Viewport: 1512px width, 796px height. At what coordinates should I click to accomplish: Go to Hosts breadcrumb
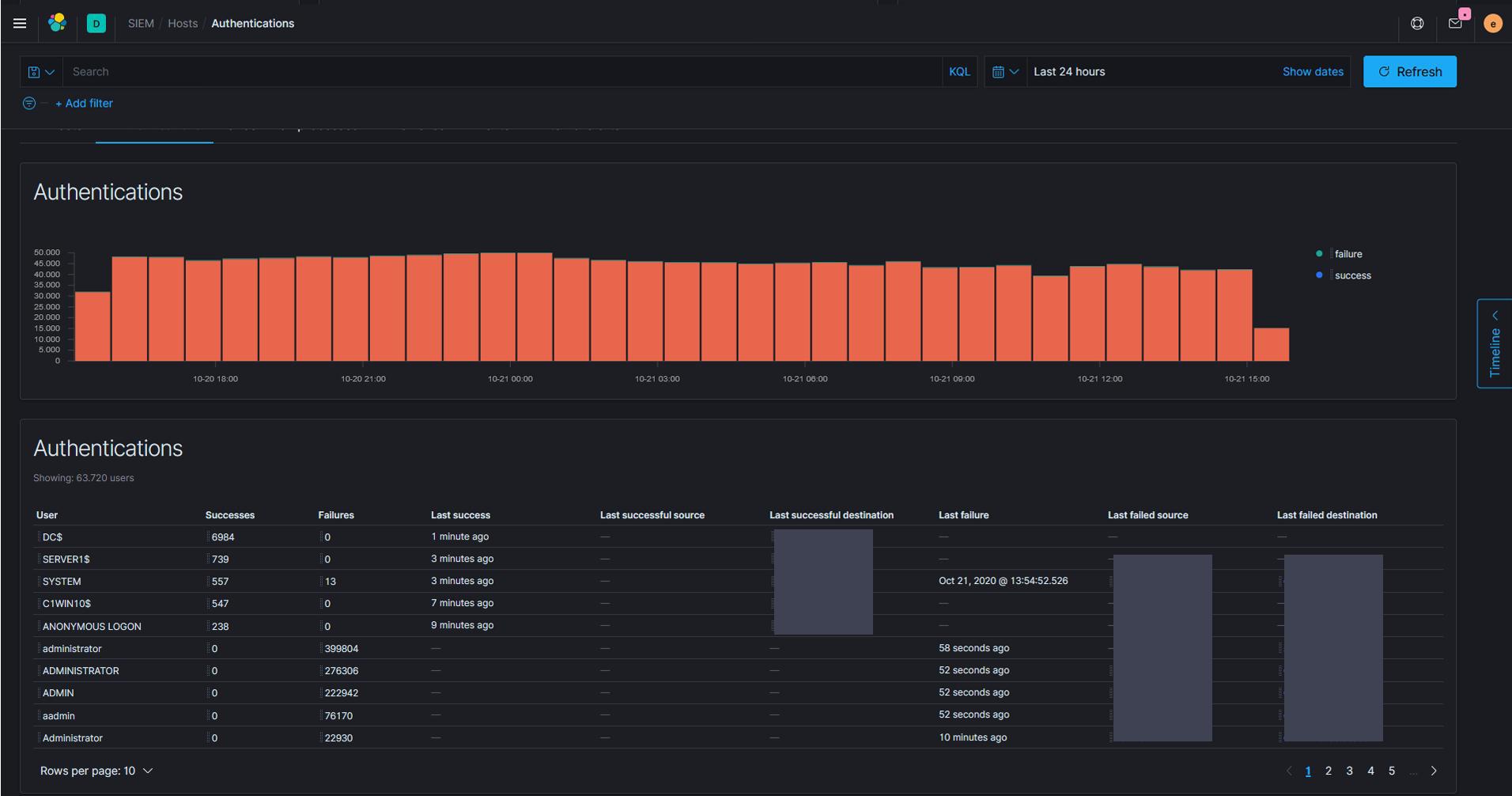click(x=183, y=24)
